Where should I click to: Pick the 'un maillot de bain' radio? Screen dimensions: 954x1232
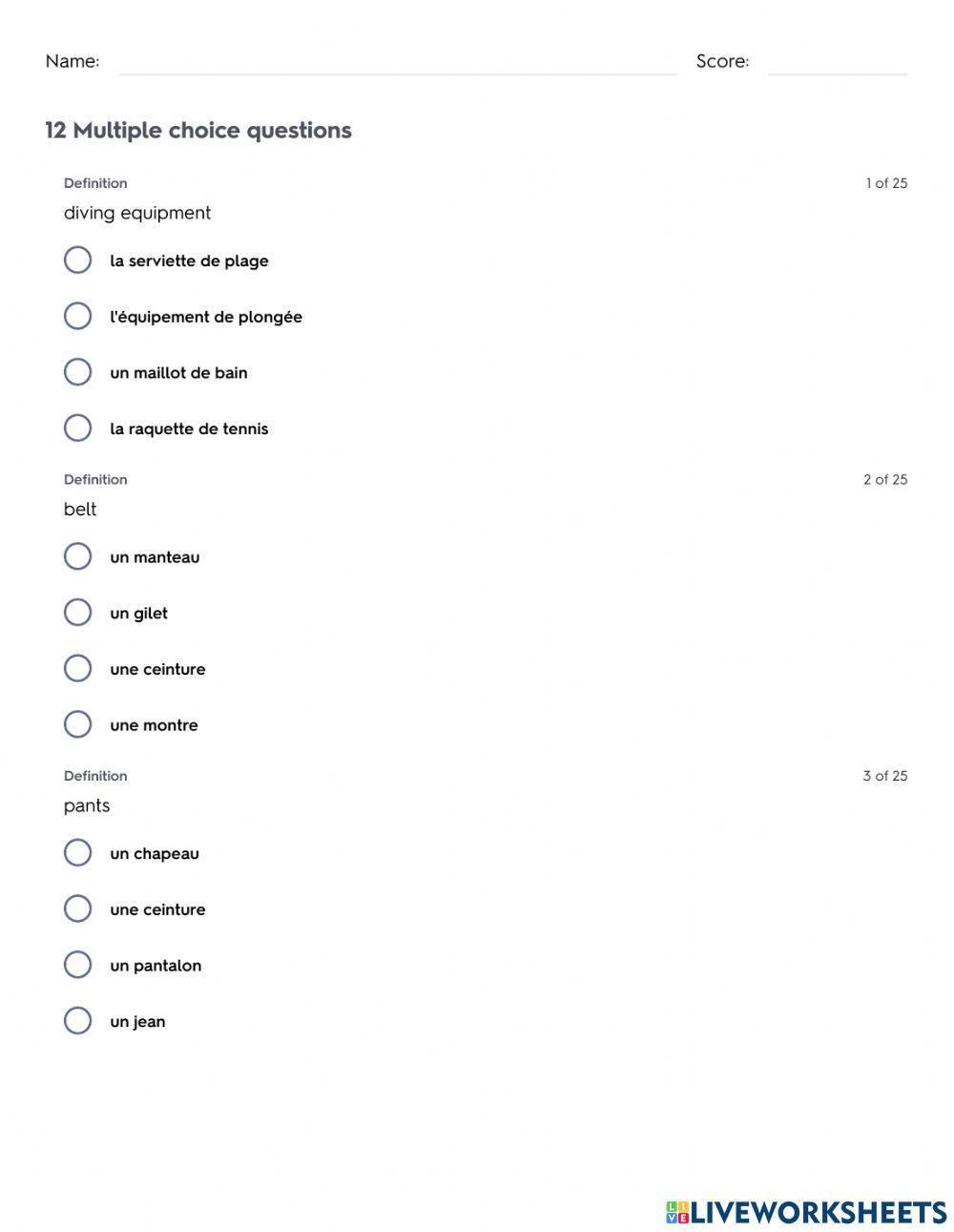point(77,372)
